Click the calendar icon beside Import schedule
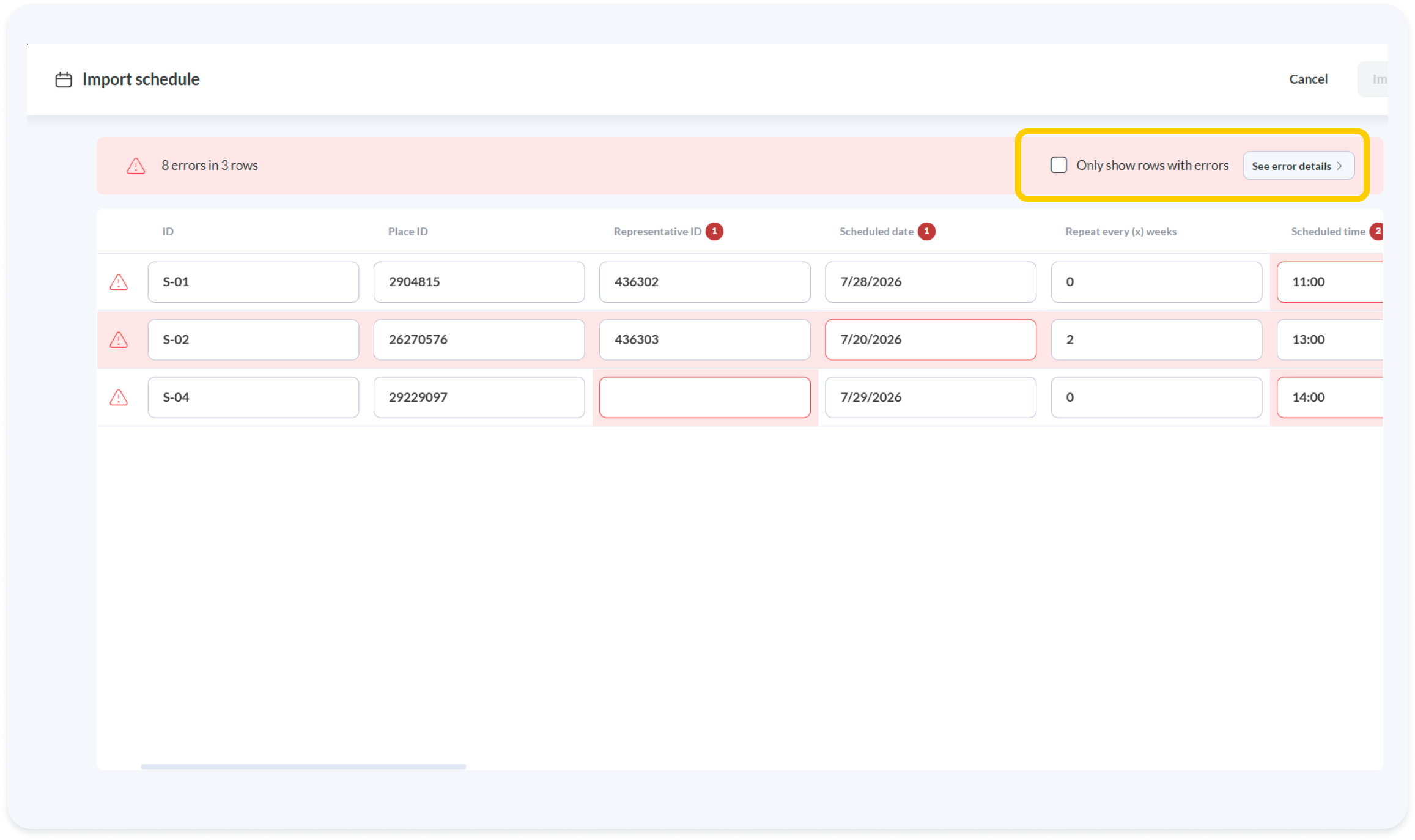 tap(64, 79)
